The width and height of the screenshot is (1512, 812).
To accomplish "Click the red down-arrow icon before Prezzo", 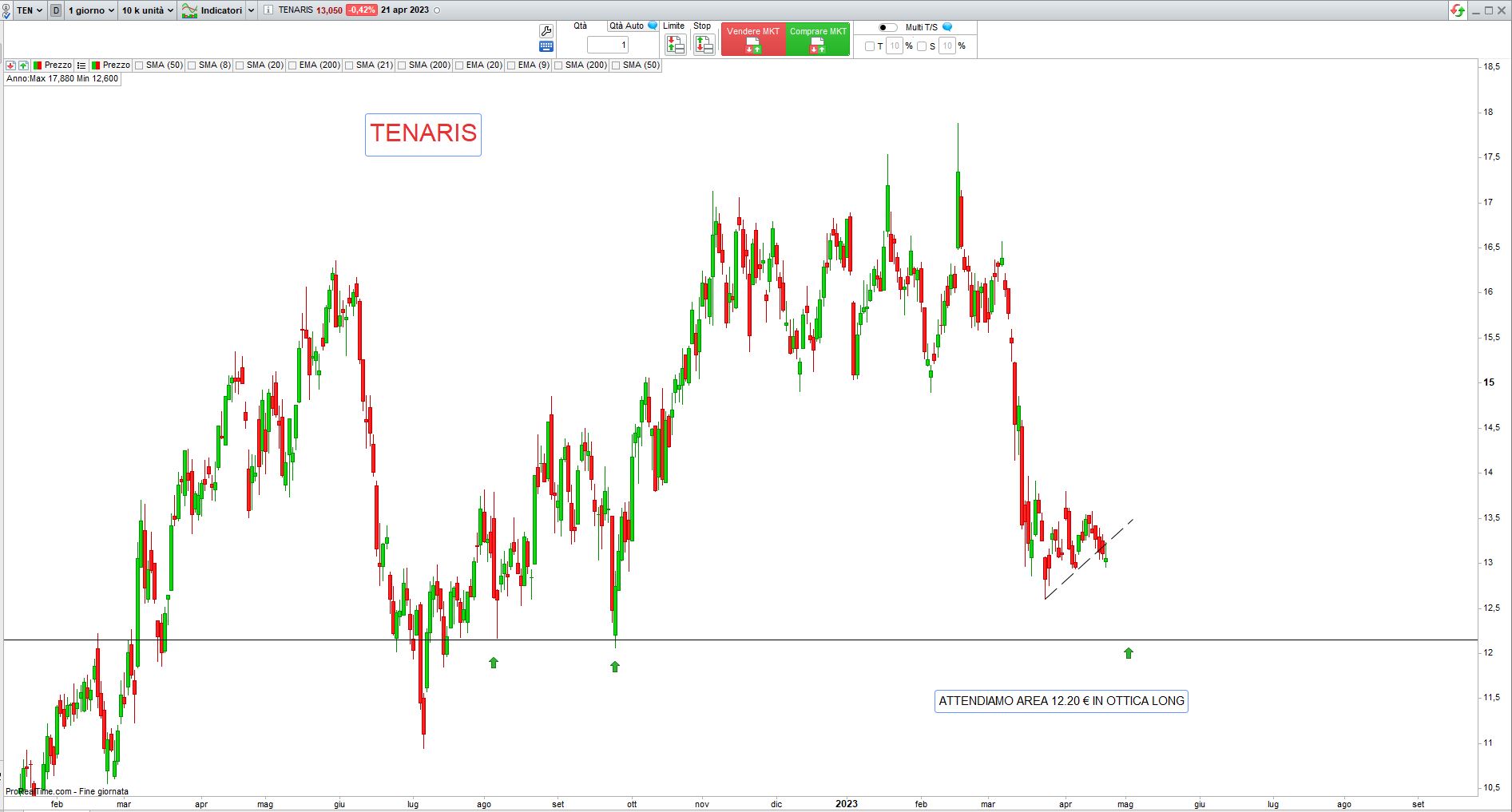I will pyautogui.click(x=10, y=65).
